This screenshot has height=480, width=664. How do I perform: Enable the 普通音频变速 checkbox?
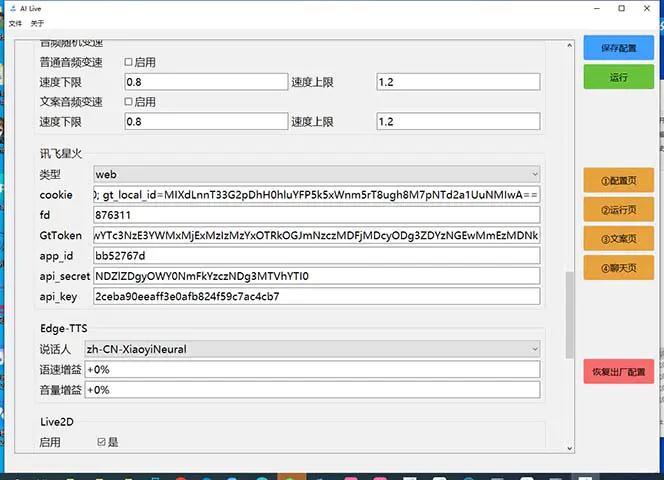coord(129,62)
